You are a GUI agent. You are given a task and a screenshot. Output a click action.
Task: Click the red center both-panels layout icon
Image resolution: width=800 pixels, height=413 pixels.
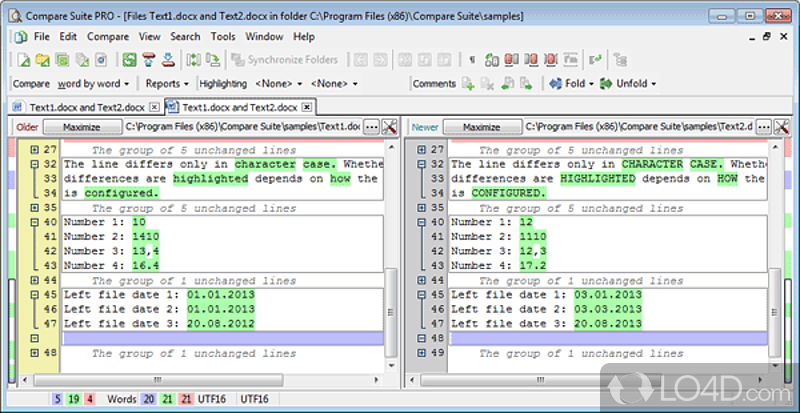pyautogui.click(x=551, y=60)
